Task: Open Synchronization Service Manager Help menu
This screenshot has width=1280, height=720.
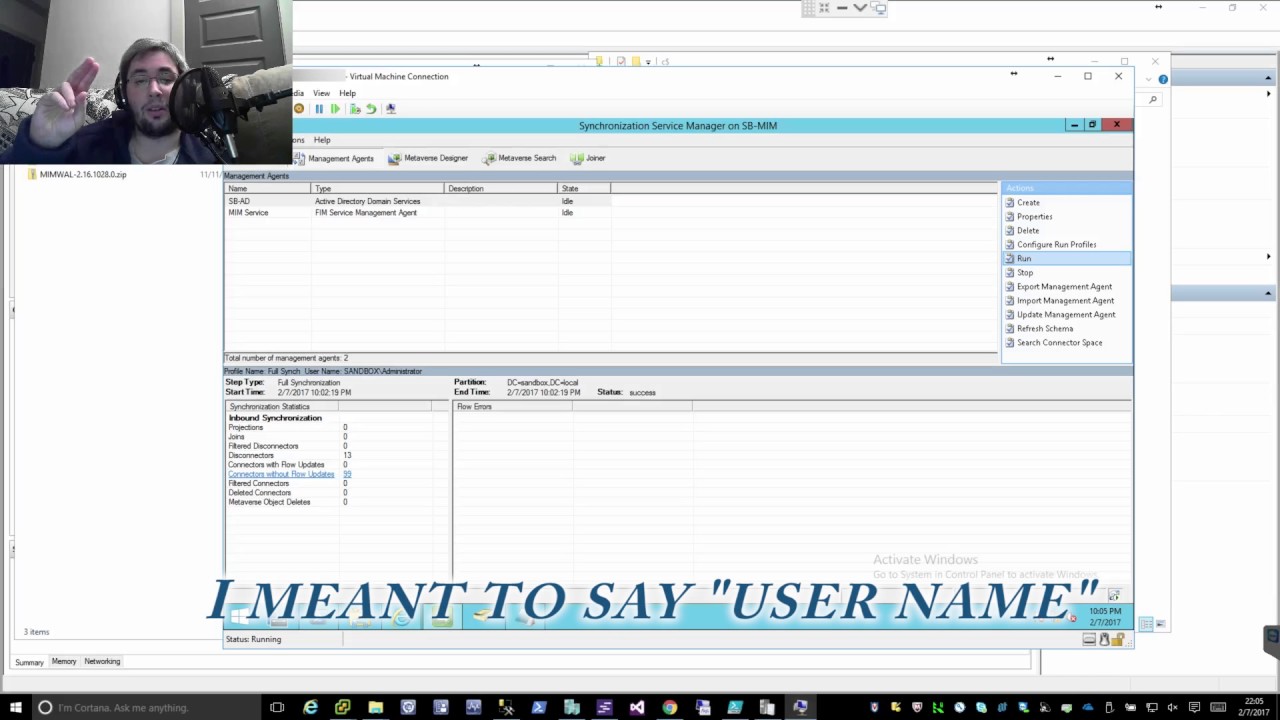Action: (322, 140)
